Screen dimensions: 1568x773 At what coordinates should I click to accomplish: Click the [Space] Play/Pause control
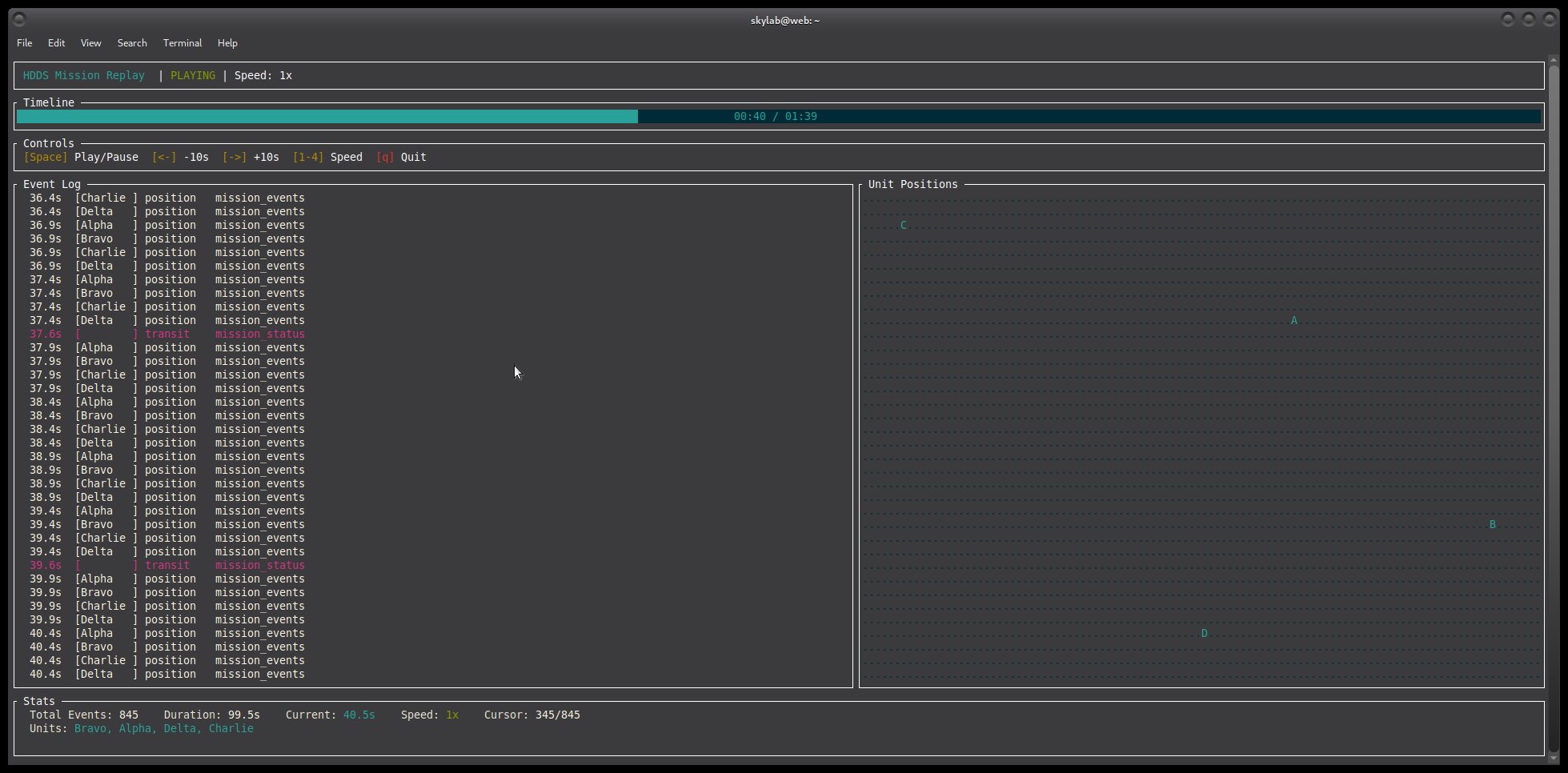(x=81, y=157)
